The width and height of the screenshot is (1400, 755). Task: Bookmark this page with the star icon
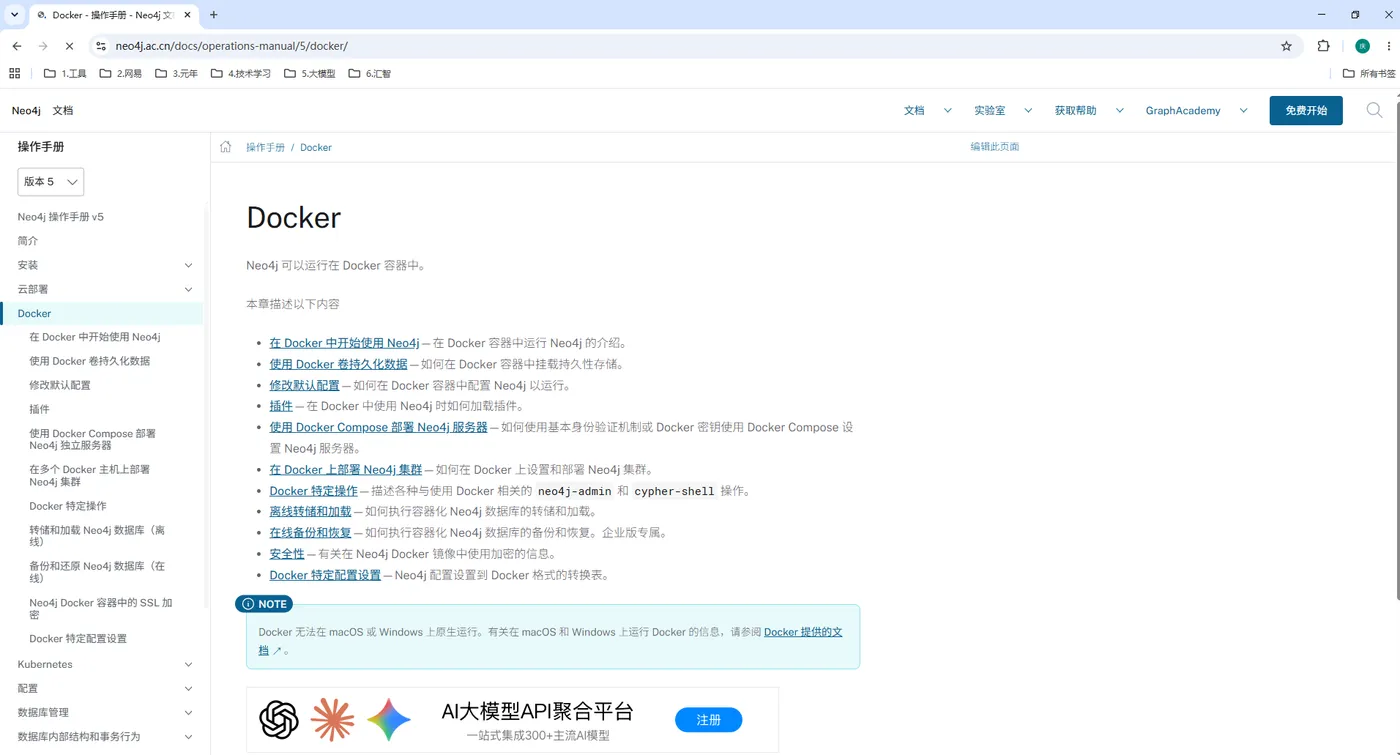[x=1286, y=46]
